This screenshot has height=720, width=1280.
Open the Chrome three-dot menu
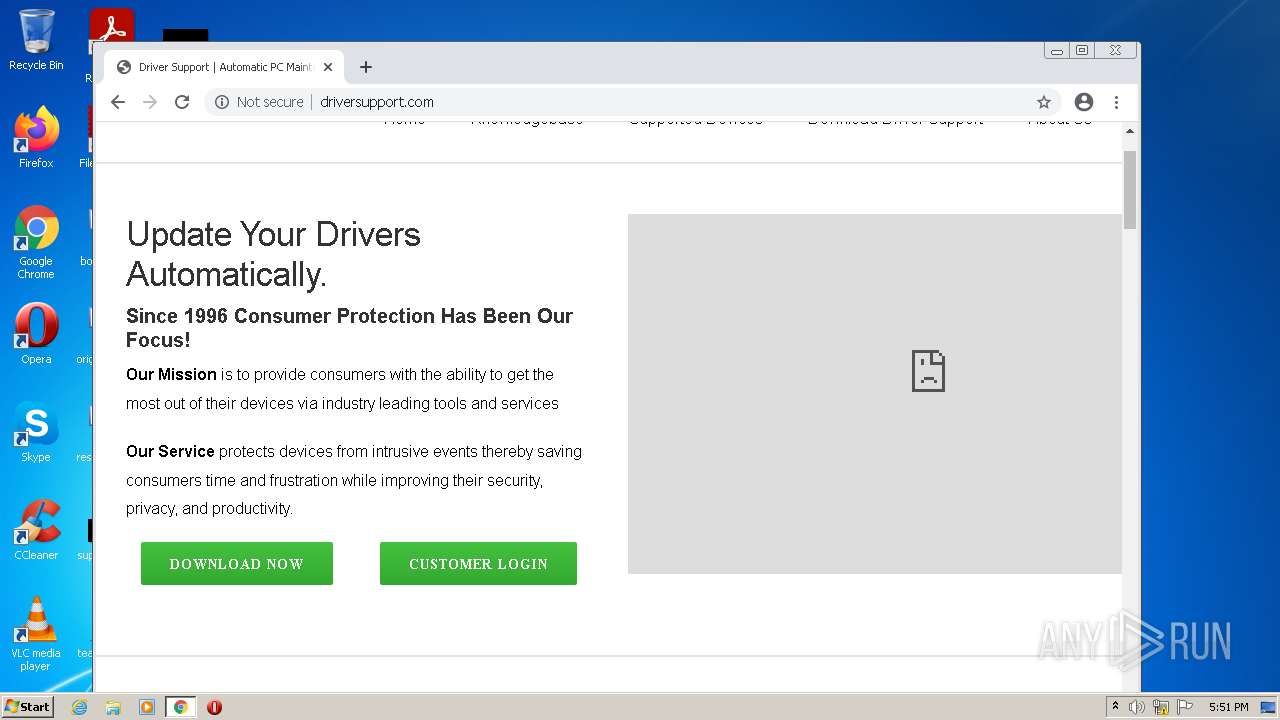click(1116, 102)
